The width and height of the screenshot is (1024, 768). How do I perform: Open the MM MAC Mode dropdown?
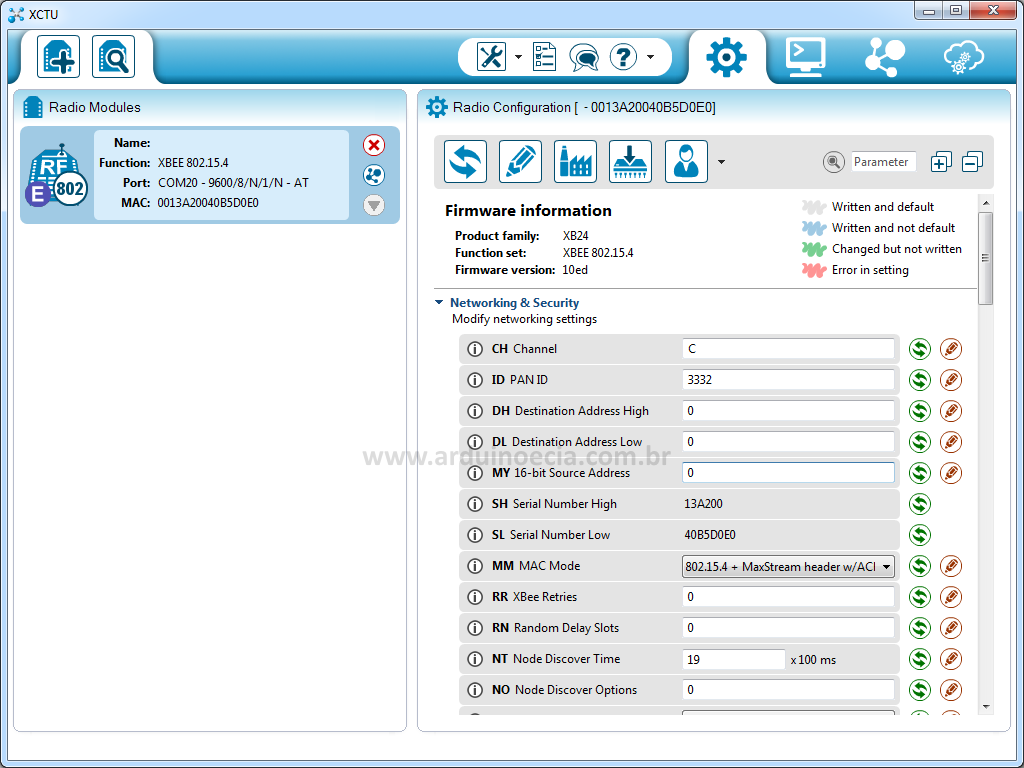788,566
